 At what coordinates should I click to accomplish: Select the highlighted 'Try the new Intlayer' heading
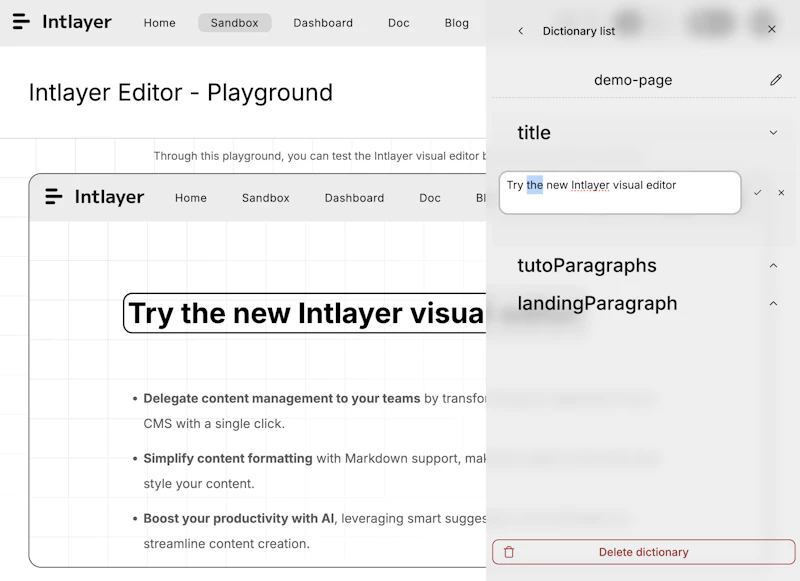pos(305,313)
